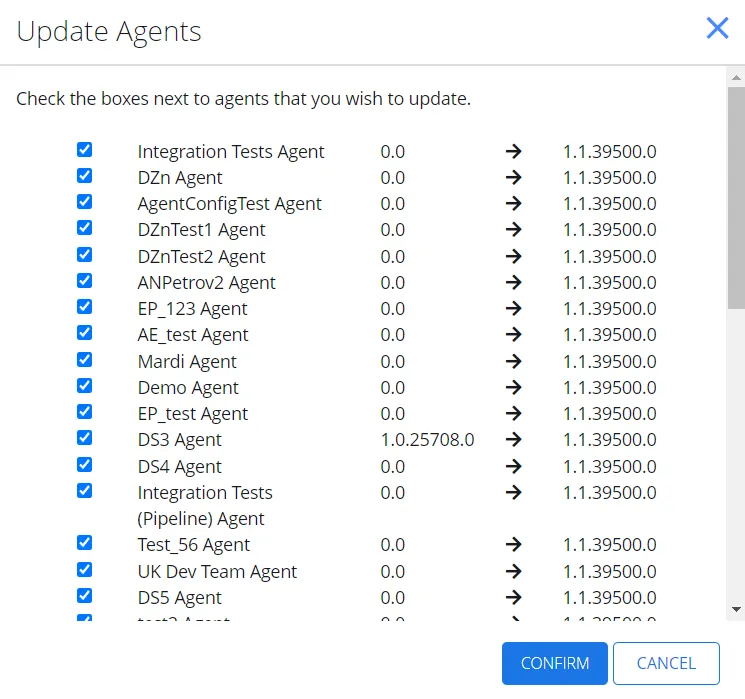Click the arrow in AgentConfigTest Agent row
This screenshot has width=745, height=699.
(x=514, y=203)
